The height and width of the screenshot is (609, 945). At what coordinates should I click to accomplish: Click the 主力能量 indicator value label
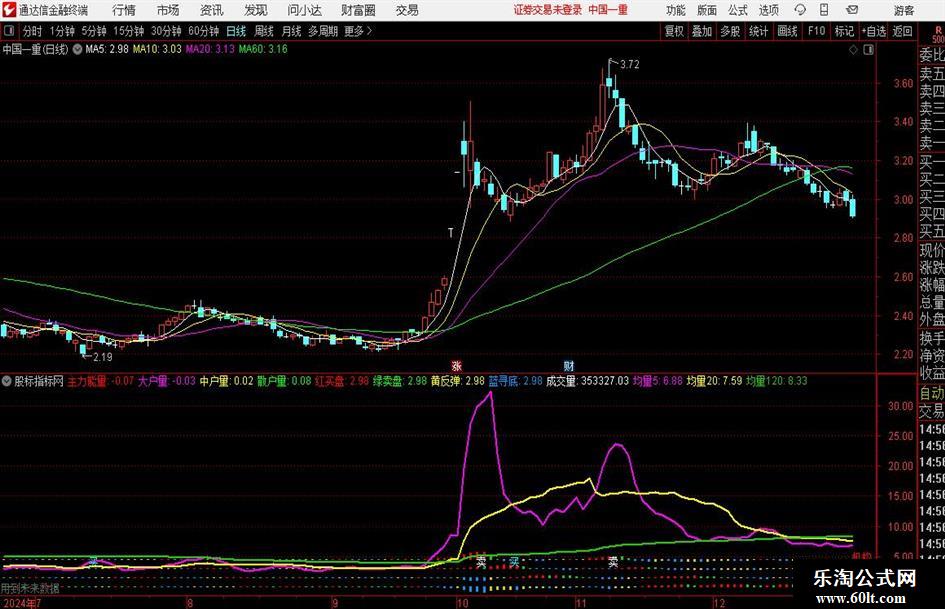101,381
